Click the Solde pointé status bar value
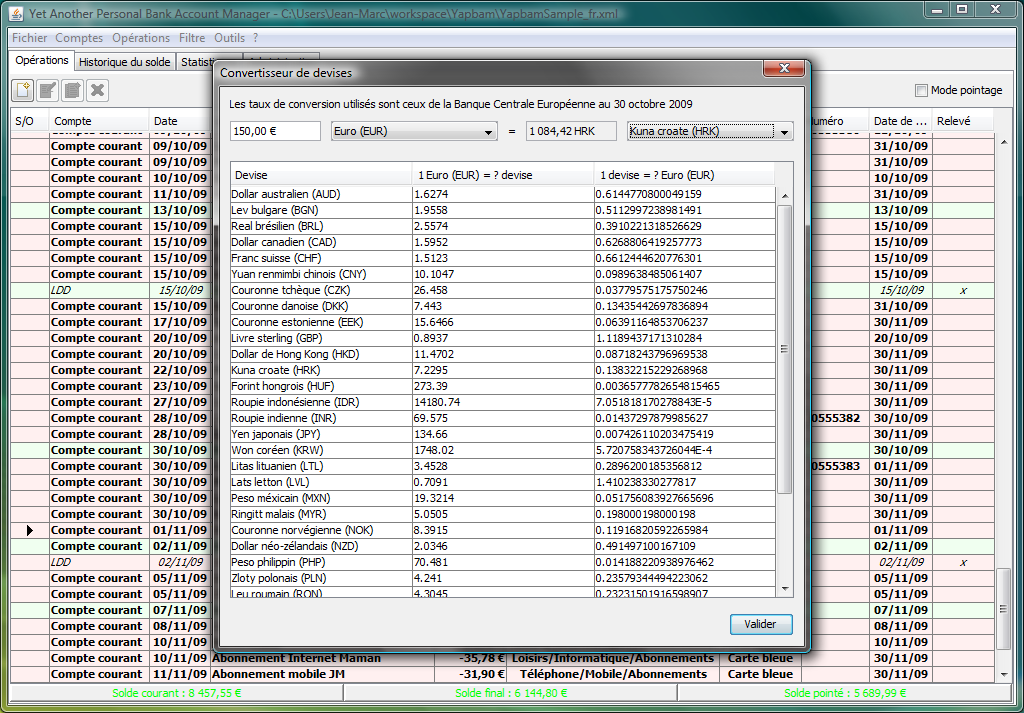Image resolution: width=1024 pixels, height=713 pixels. [845, 693]
